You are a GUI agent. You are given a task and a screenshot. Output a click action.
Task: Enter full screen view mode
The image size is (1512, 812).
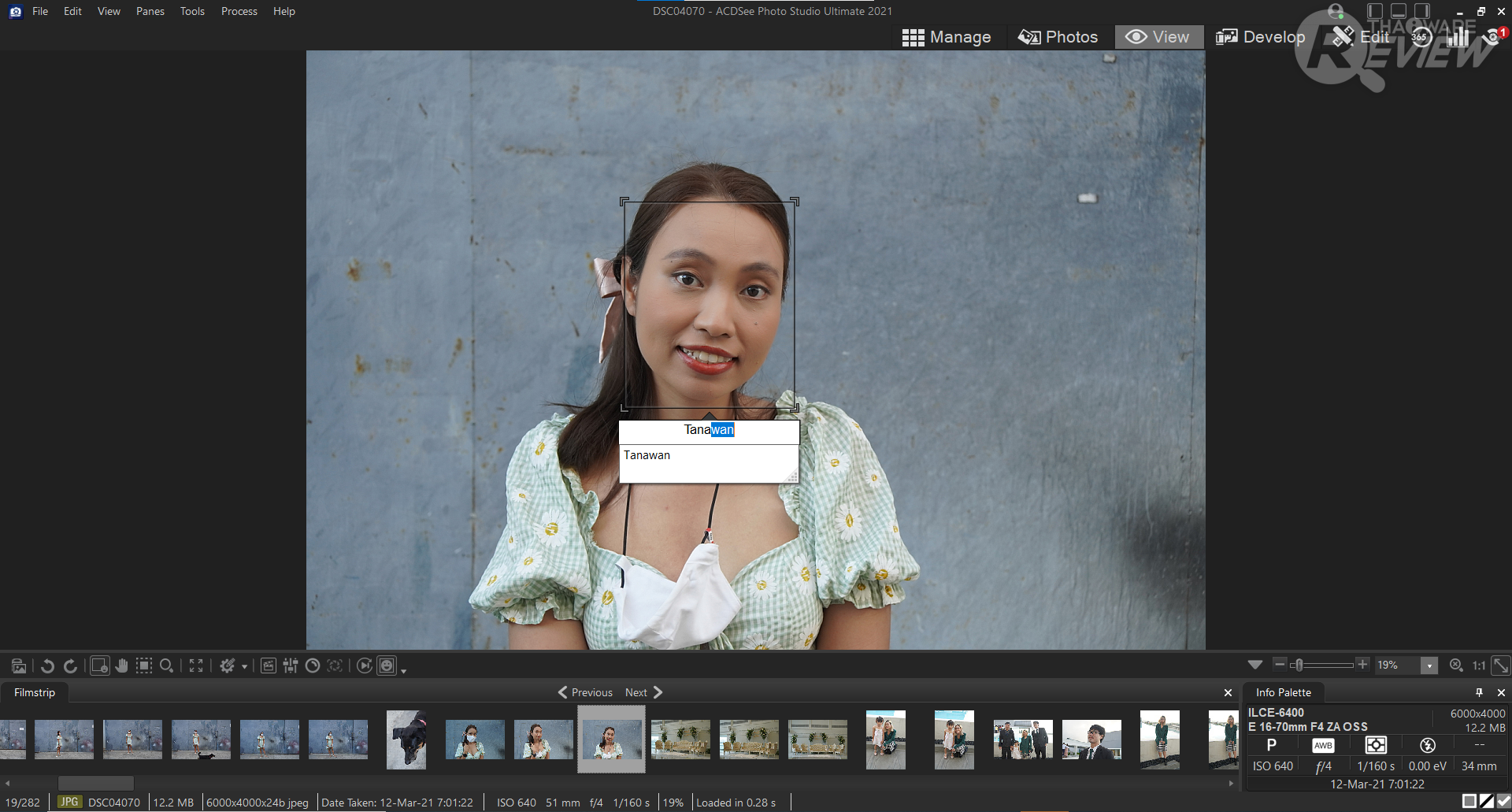[196, 666]
